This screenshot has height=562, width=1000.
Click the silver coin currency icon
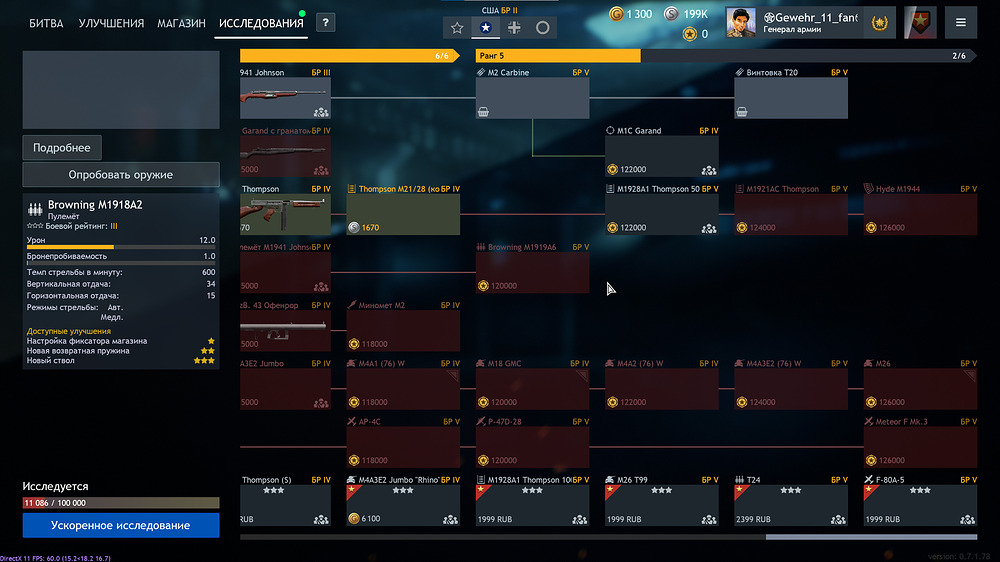point(672,14)
